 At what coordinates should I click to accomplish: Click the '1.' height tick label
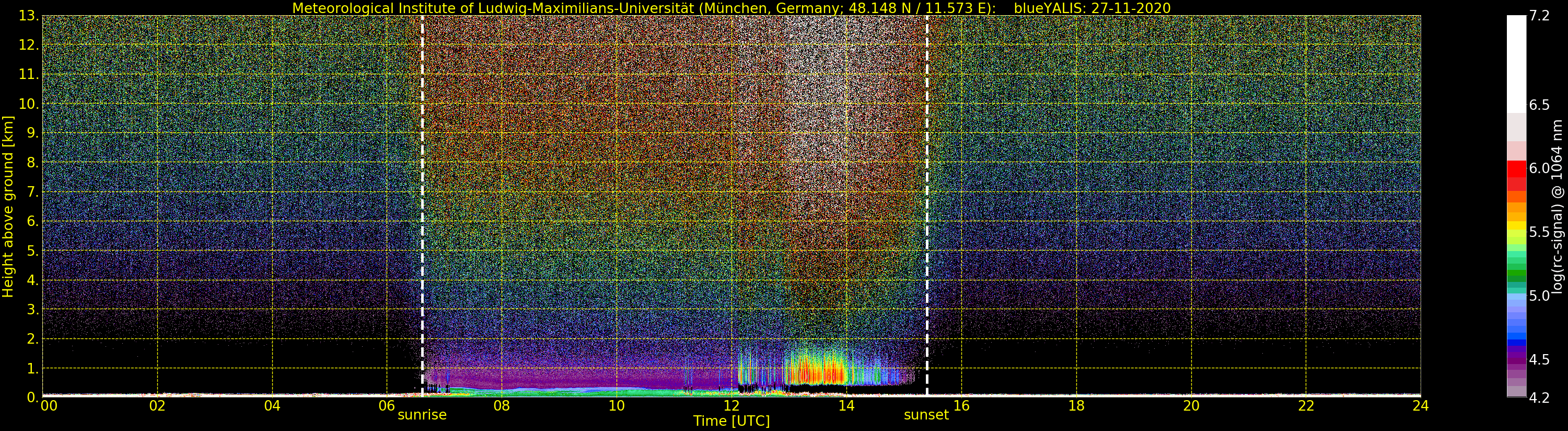33,368
